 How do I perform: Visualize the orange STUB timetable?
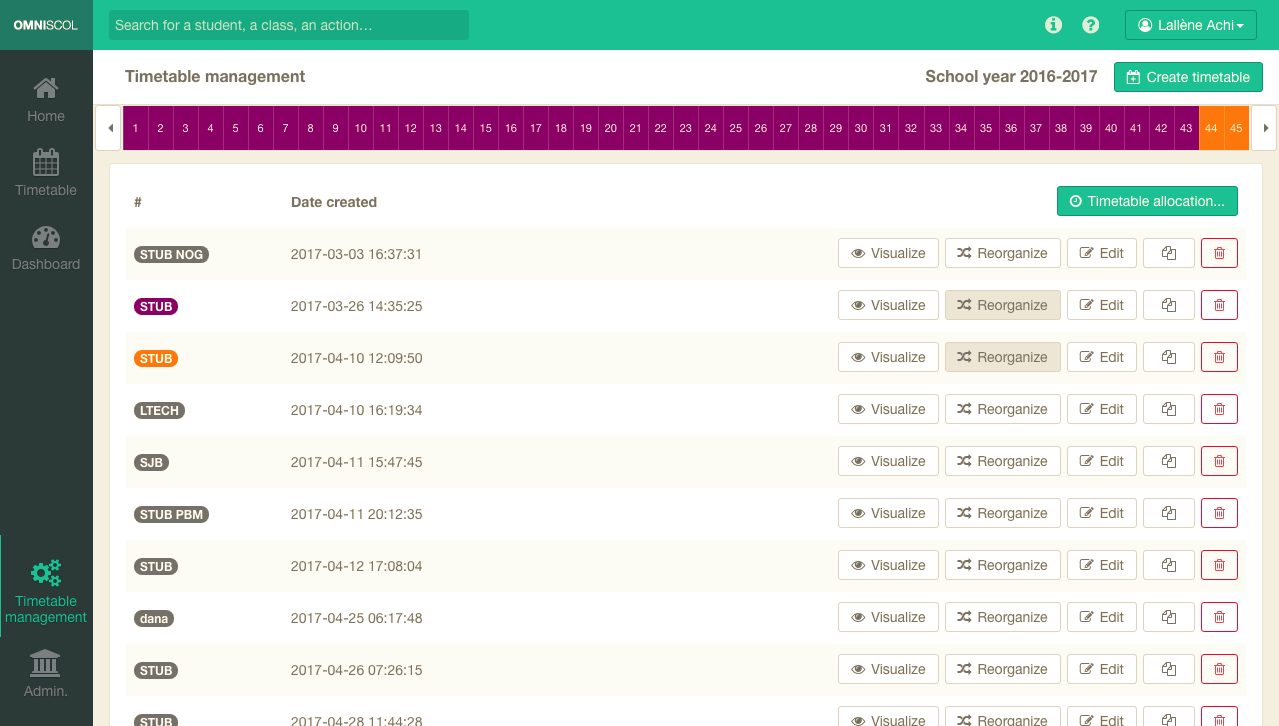click(888, 357)
